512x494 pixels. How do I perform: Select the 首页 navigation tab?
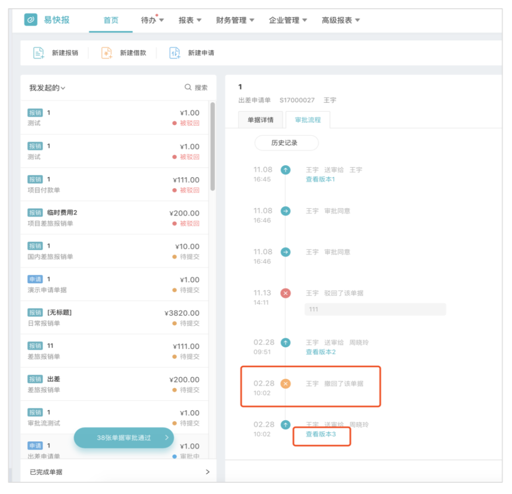click(111, 20)
